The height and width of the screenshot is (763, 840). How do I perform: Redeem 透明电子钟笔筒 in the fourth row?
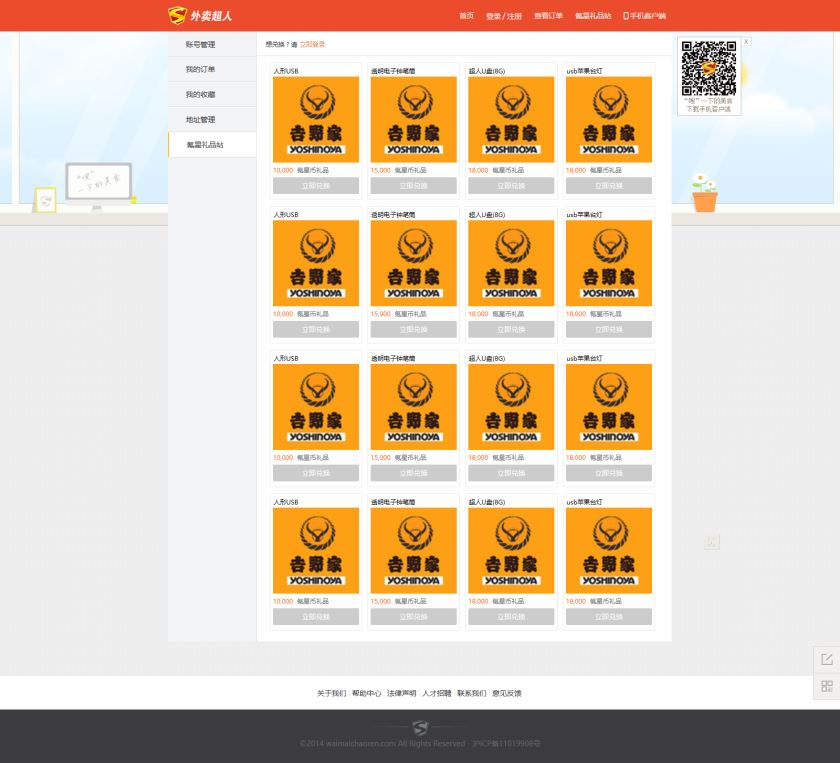tap(414, 616)
